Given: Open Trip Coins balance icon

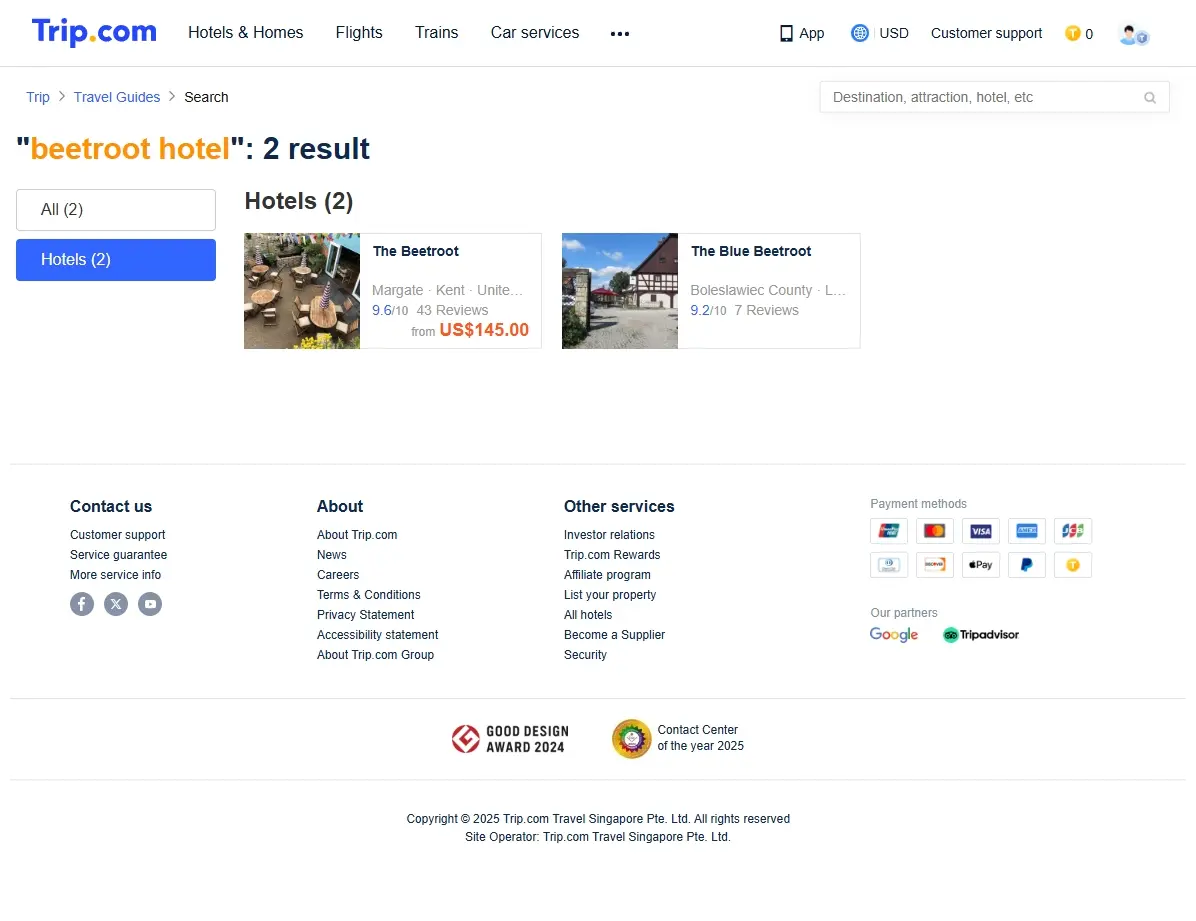Looking at the screenshot, I should (1072, 34).
